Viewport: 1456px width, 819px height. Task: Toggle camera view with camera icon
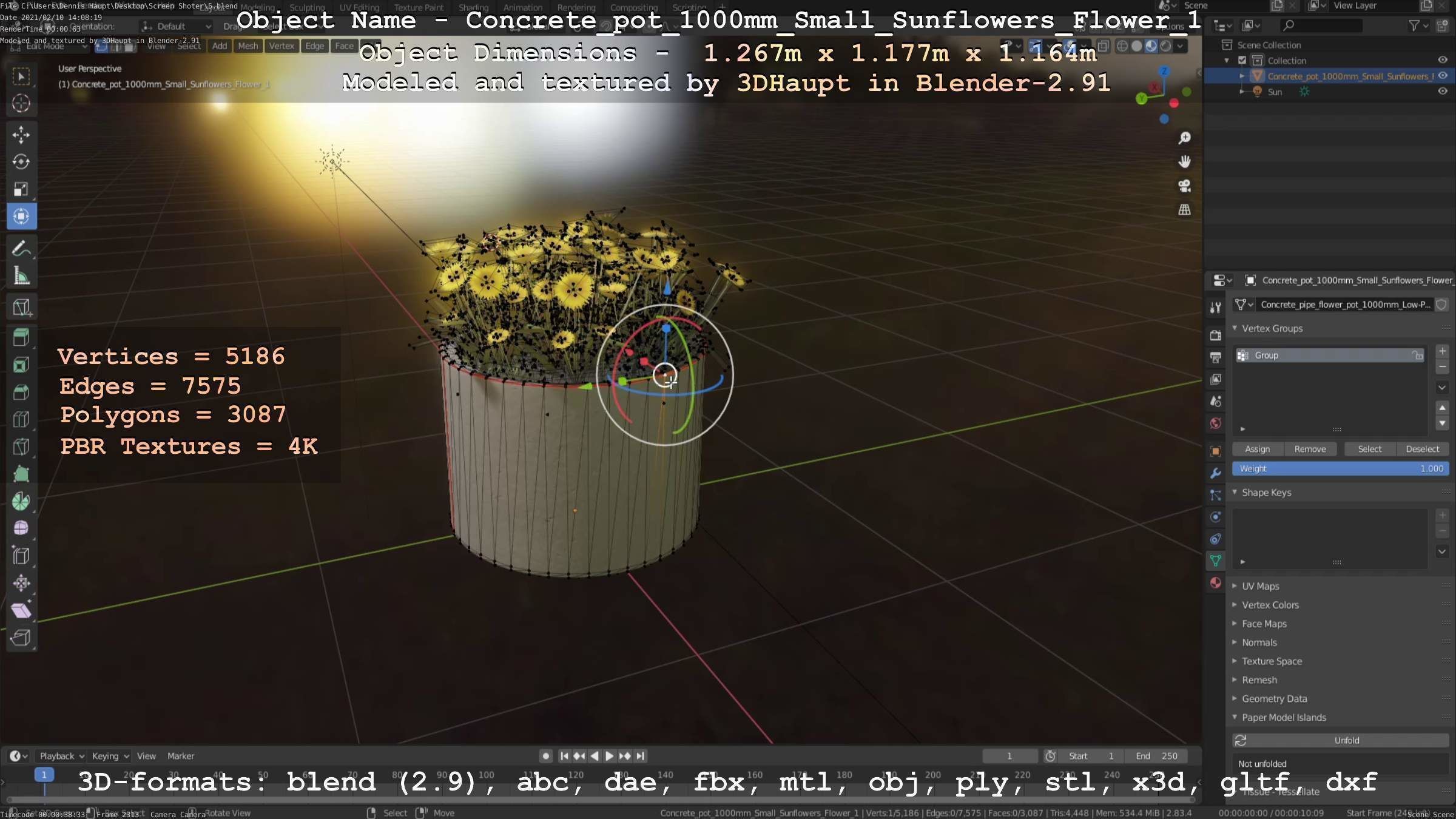[x=1184, y=186]
